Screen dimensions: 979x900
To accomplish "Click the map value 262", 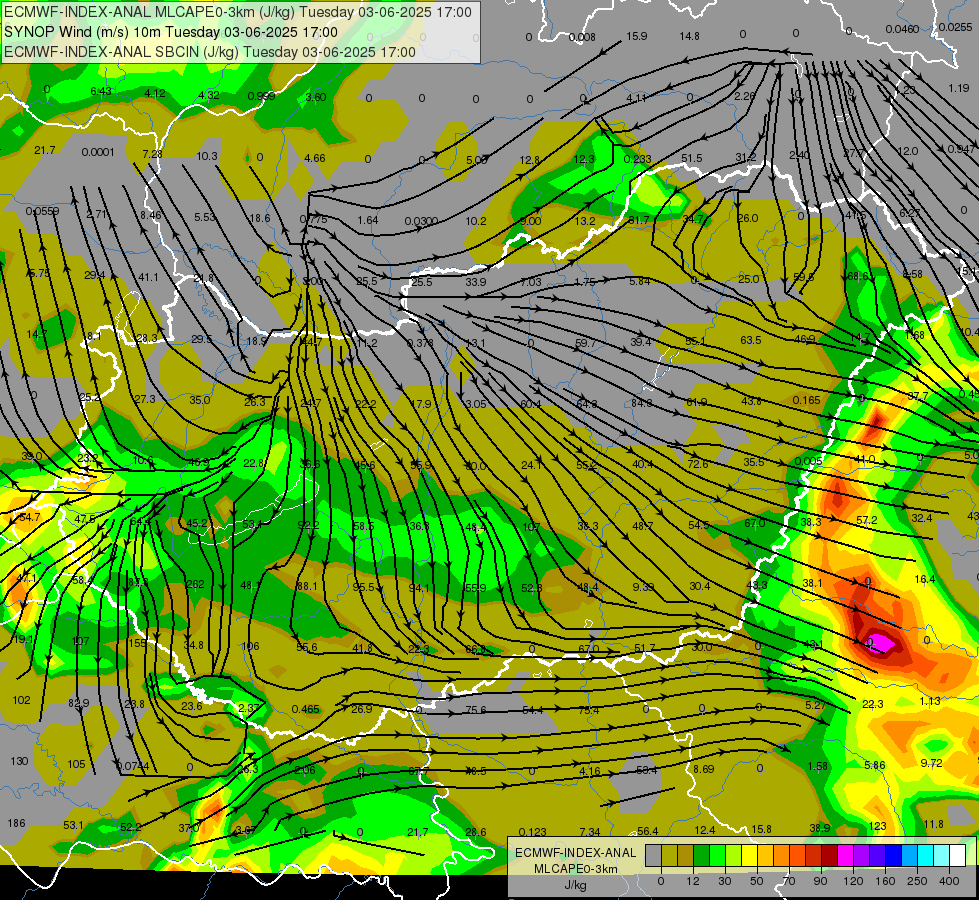I will click(195, 585).
